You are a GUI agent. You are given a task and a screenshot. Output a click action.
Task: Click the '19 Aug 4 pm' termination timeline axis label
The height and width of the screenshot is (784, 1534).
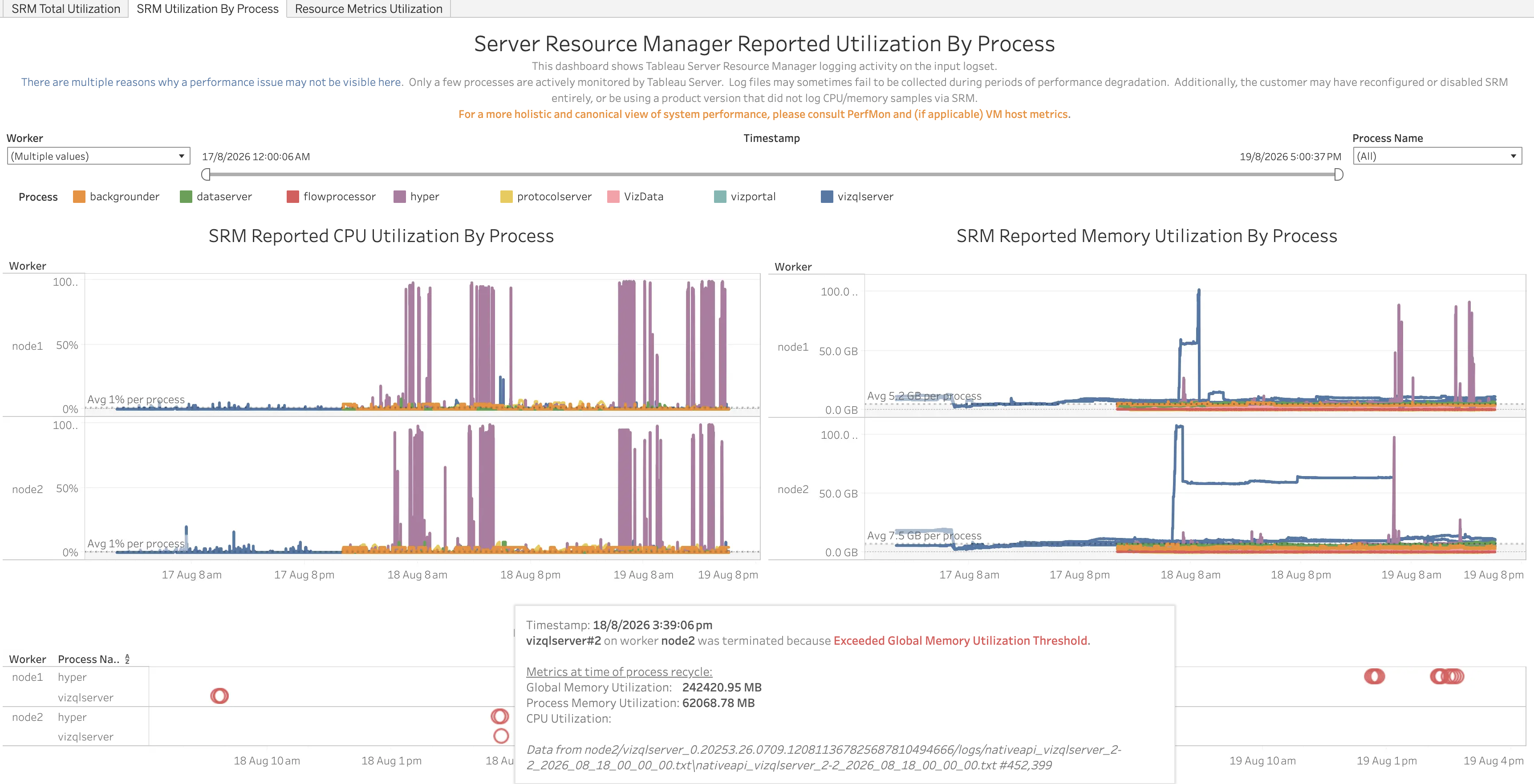point(1493,761)
